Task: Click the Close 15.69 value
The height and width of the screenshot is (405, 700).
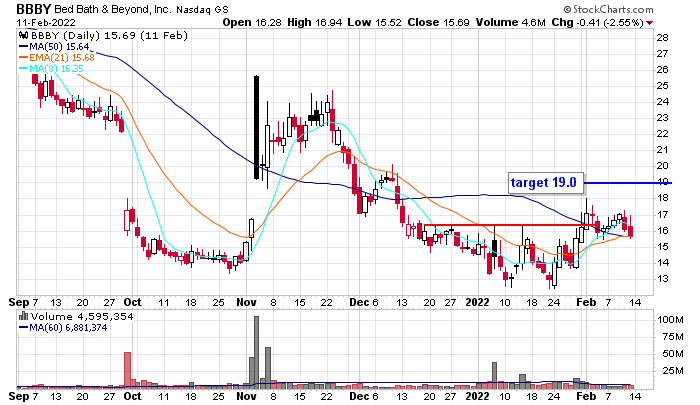Action: (438, 22)
